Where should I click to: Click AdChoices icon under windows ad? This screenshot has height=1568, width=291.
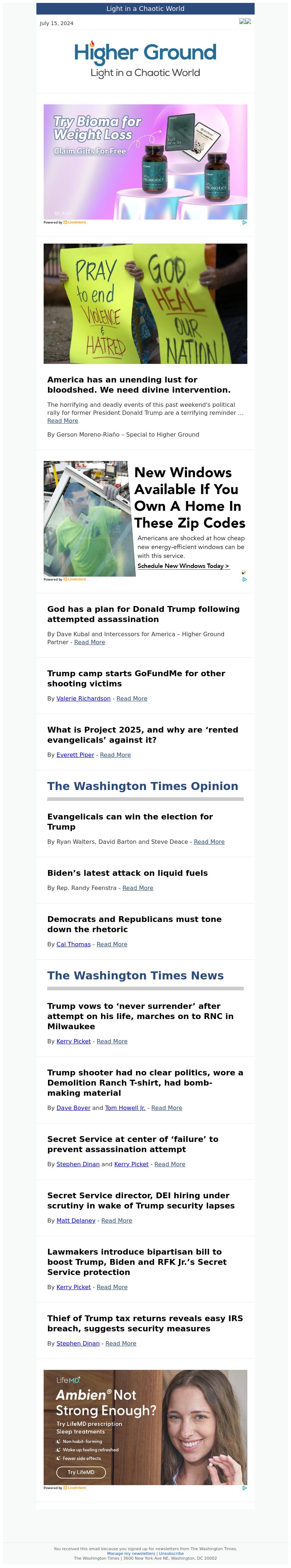[x=244, y=579]
